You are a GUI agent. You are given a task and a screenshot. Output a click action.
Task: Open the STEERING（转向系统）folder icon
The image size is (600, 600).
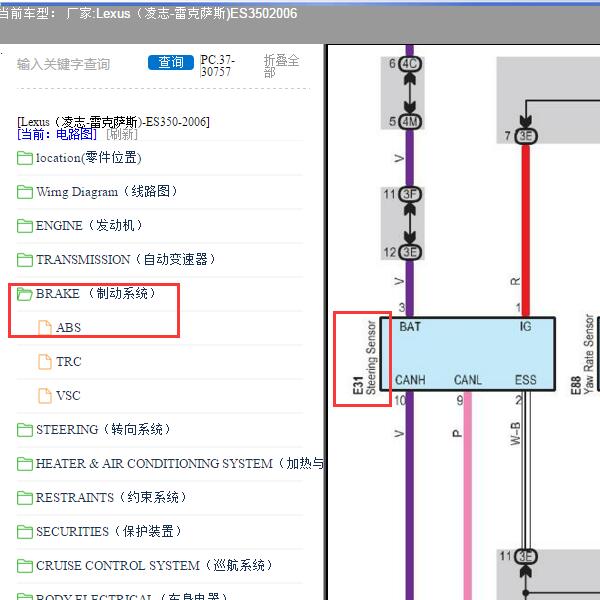pos(25,430)
